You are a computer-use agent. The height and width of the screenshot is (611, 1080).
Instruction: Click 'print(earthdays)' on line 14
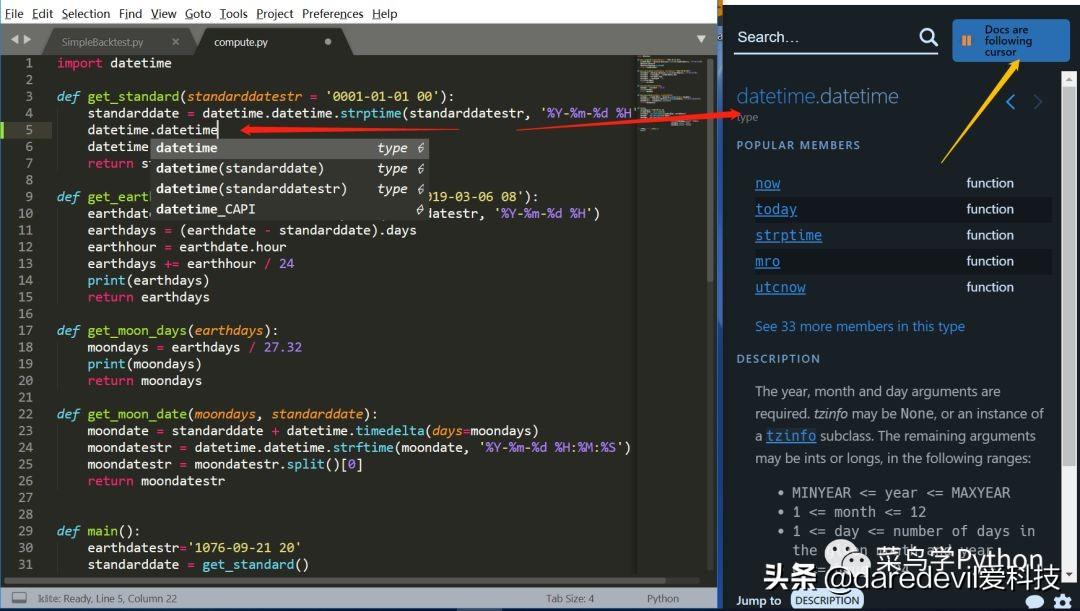point(148,280)
